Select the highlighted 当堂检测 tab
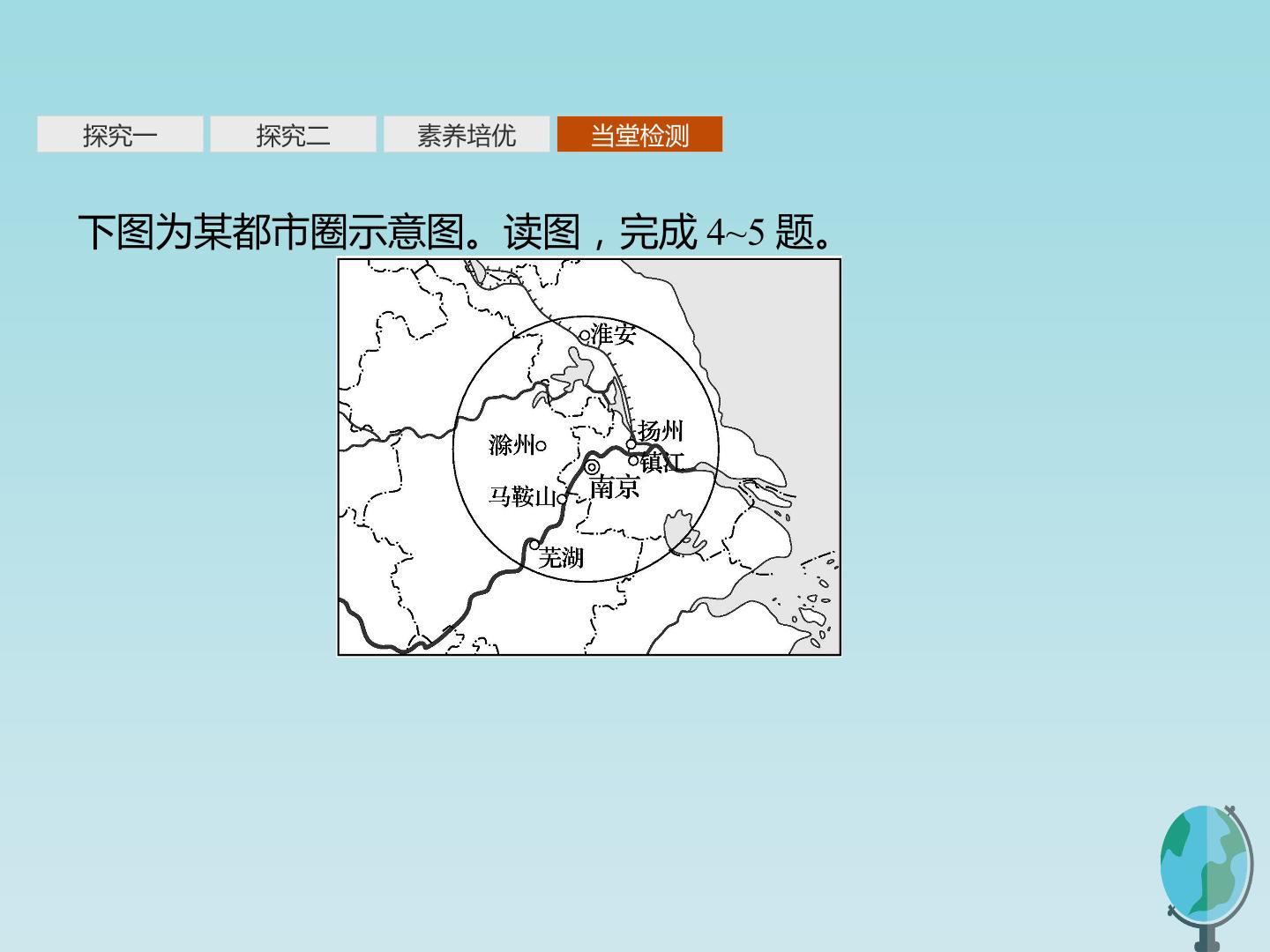 point(639,135)
